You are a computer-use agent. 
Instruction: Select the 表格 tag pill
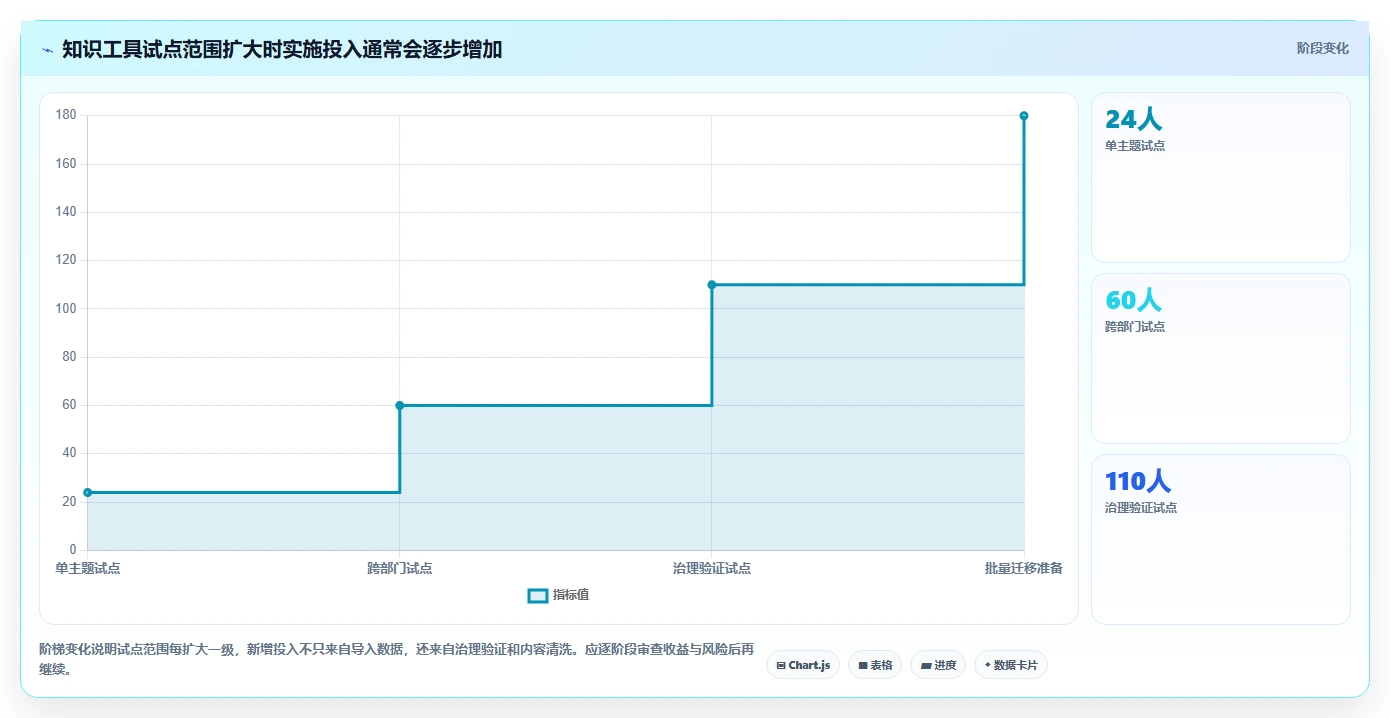click(875, 665)
